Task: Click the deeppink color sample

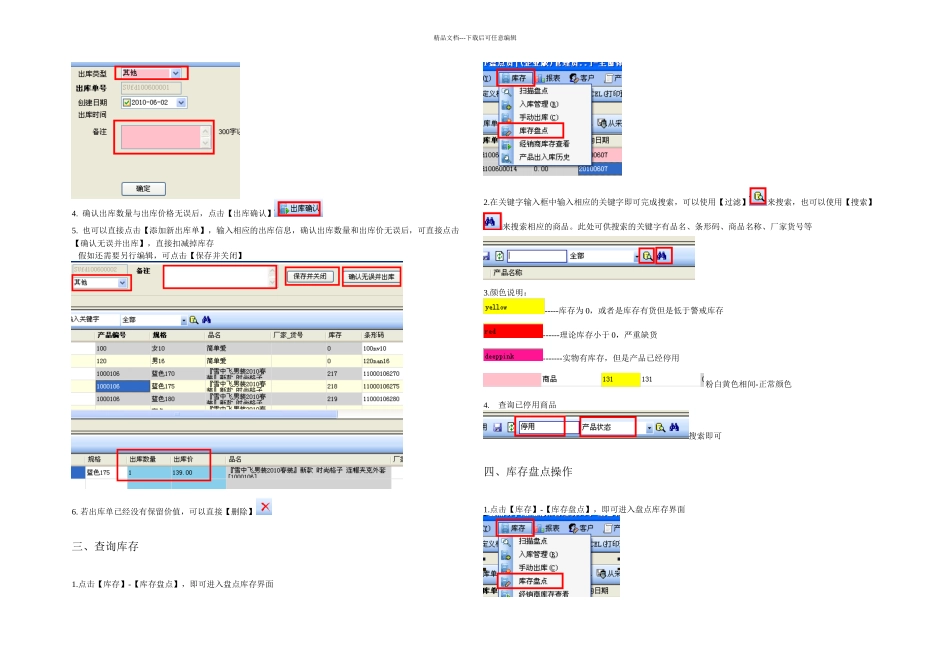Action: [x=513, y=355]
